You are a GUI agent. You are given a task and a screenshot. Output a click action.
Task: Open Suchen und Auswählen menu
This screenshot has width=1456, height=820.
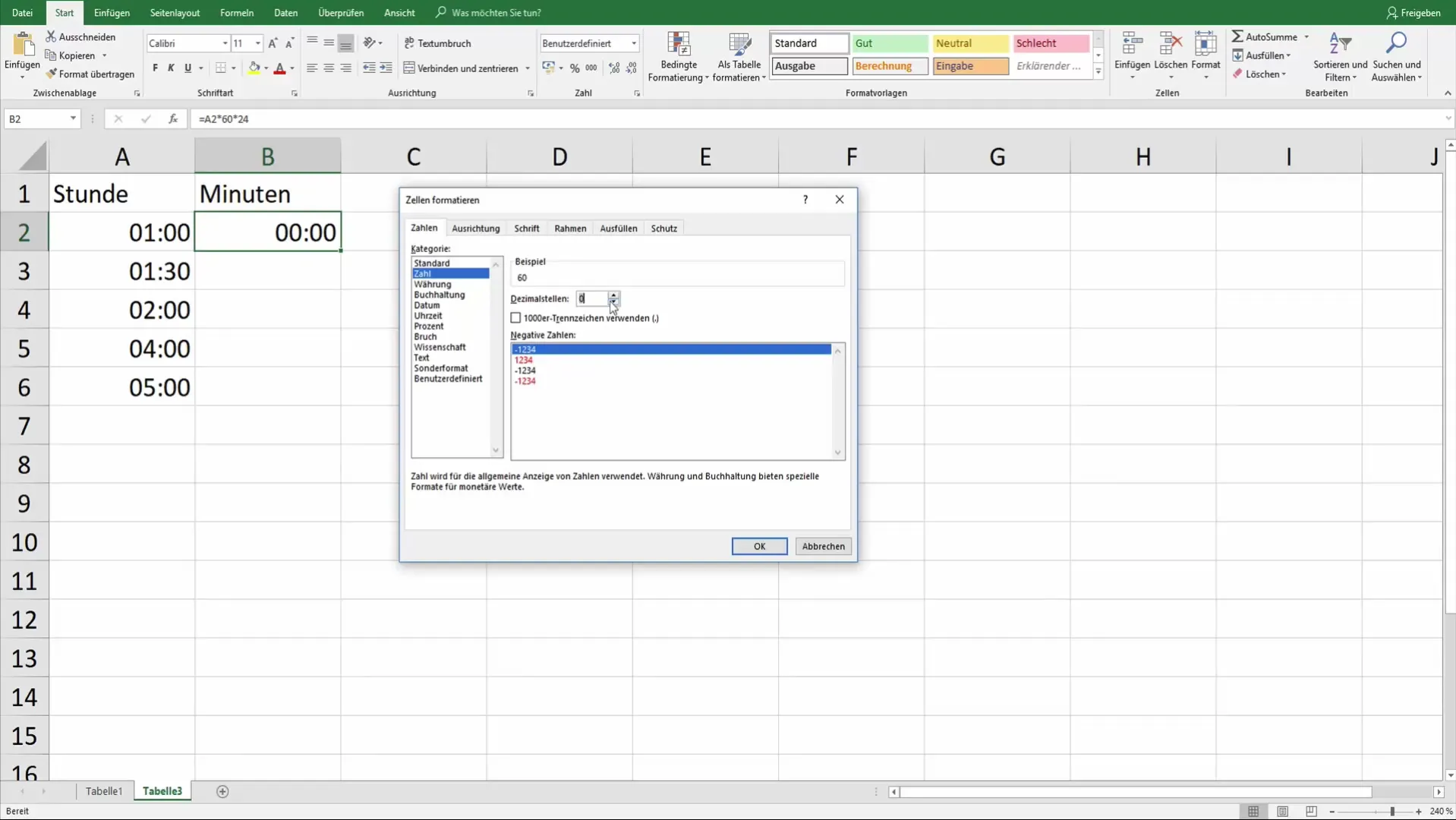click(1397, 57)
